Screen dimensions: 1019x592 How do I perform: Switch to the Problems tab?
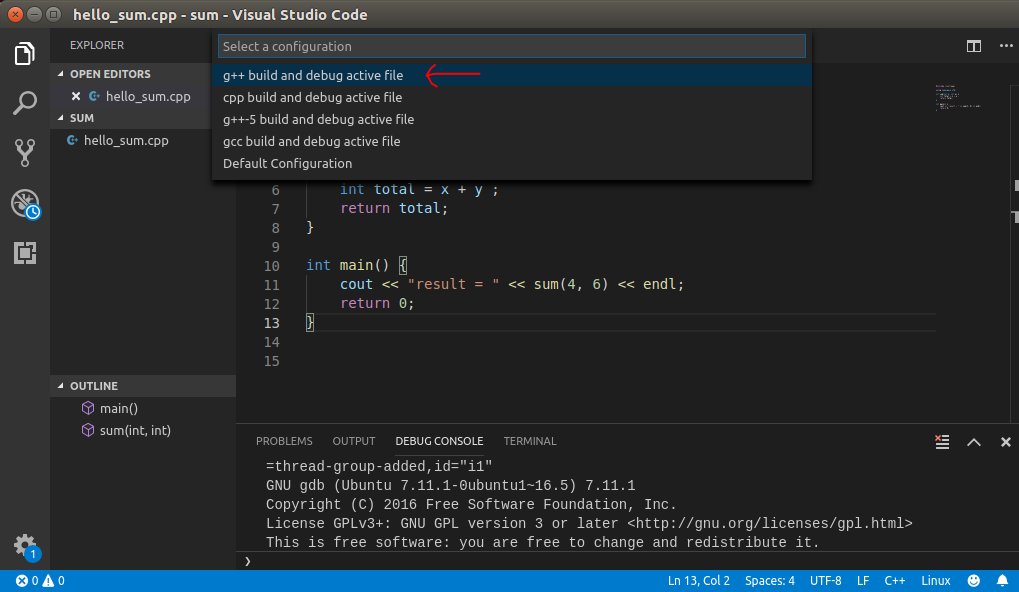coord(284,441)
